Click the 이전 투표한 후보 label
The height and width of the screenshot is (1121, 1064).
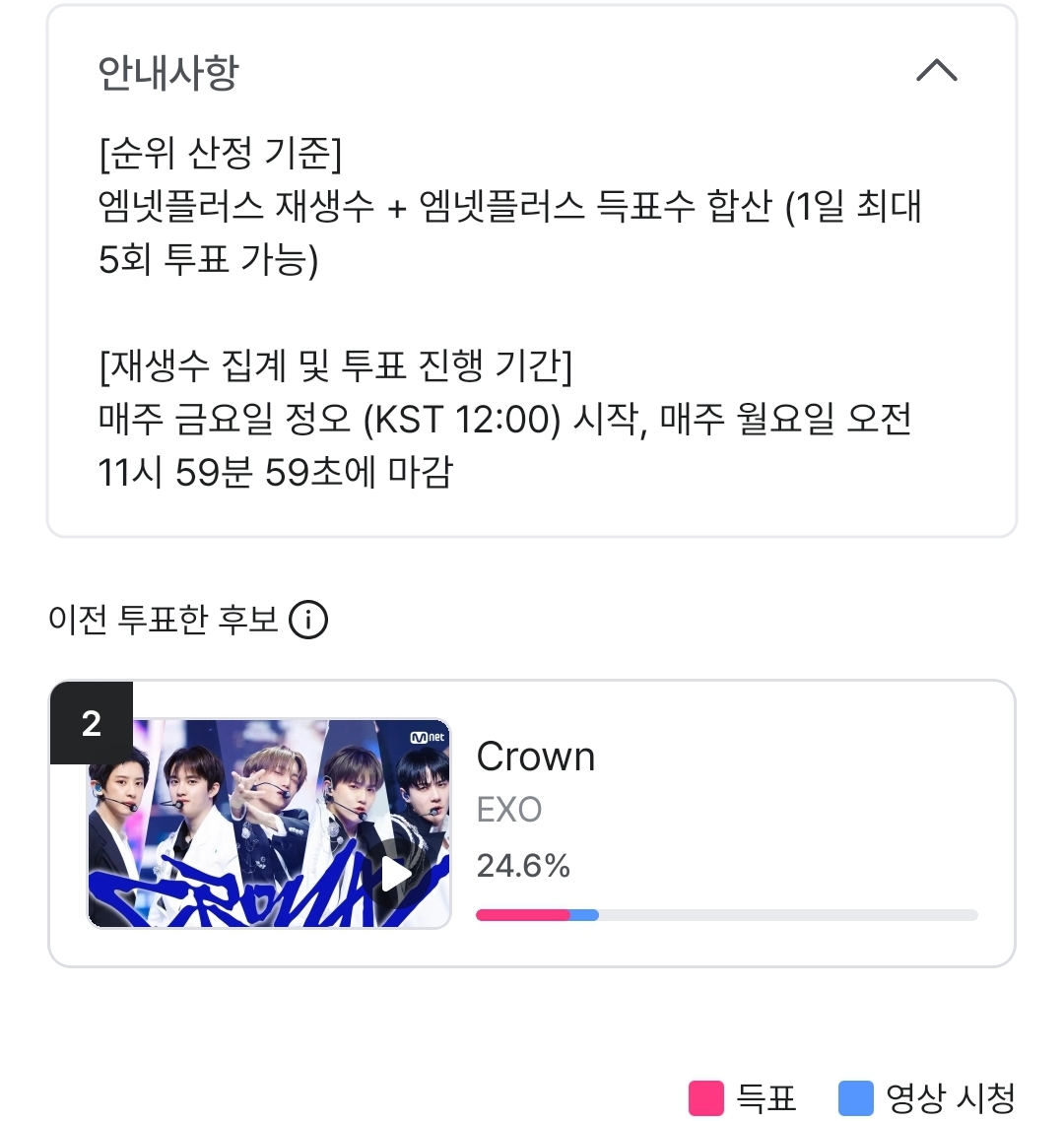tap(164, 621)
